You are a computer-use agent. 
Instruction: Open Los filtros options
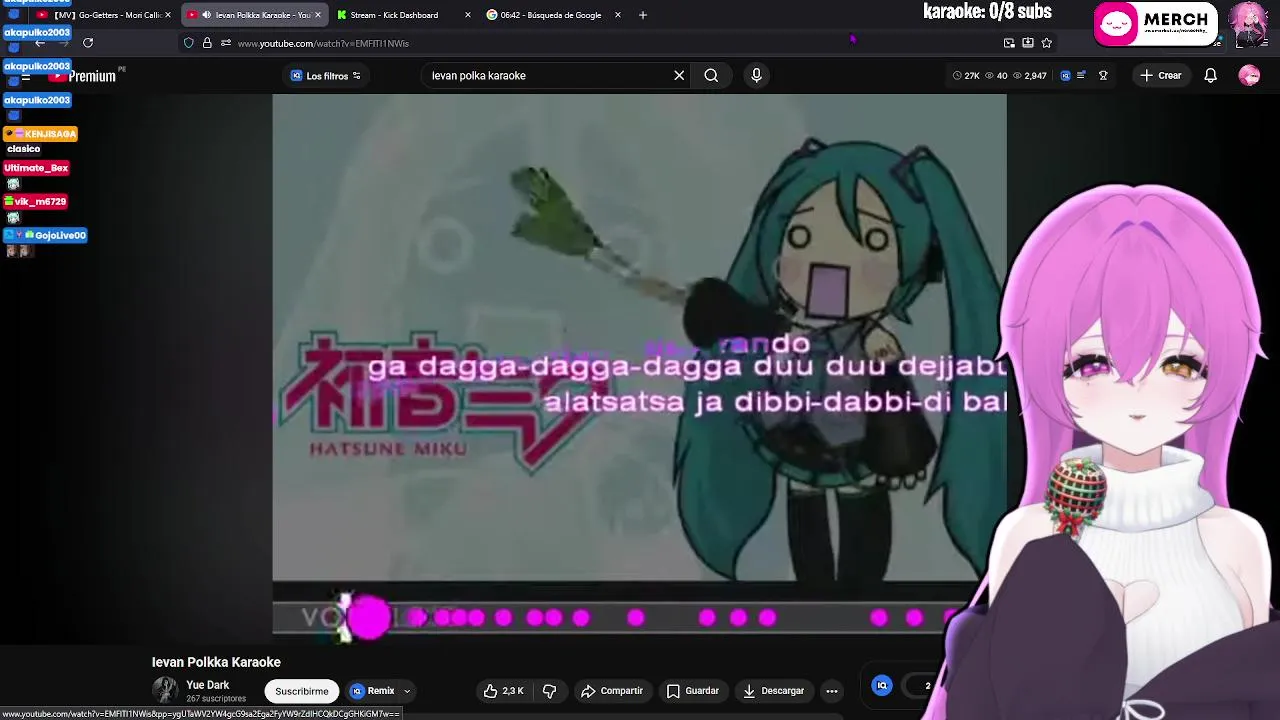tap(326, 76)
